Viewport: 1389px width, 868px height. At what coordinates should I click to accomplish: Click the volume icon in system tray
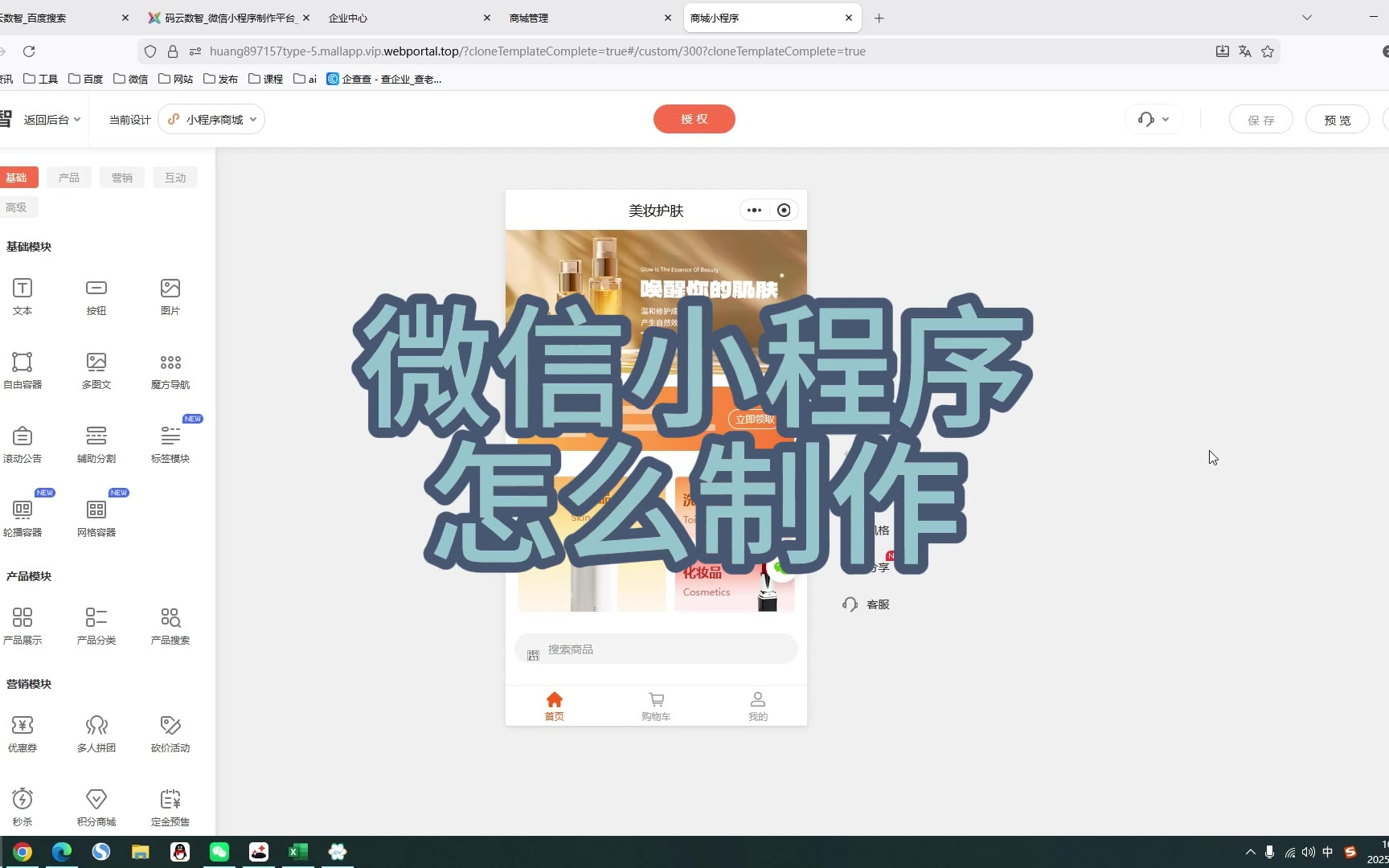point(1309,852)
